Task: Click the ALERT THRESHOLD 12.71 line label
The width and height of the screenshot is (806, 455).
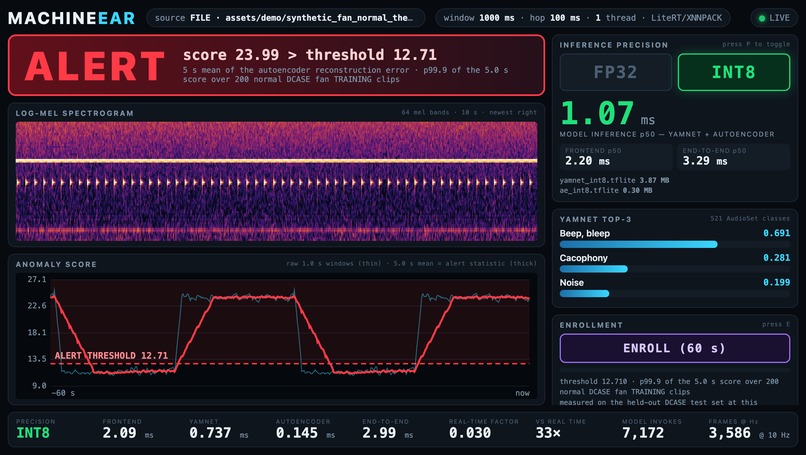Action: point(111,355)
